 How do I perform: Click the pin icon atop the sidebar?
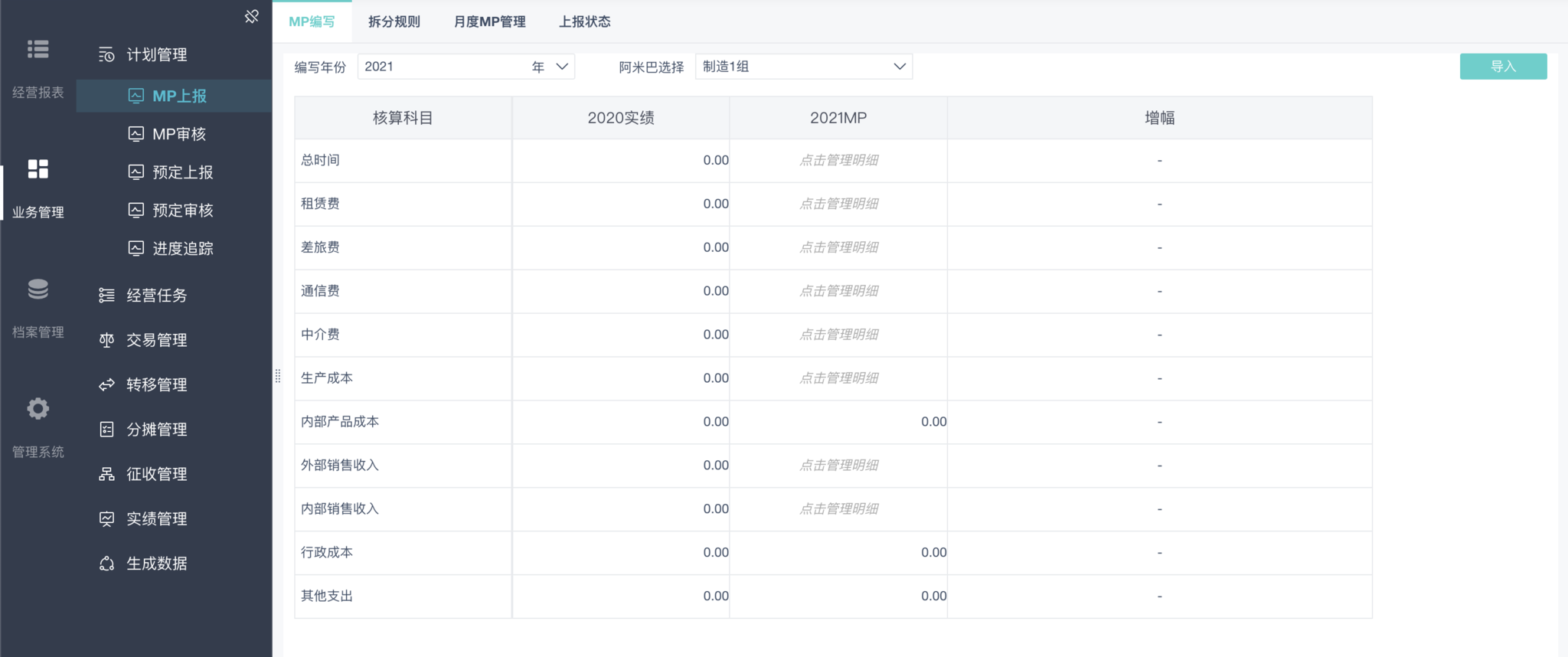pos(251,16)
